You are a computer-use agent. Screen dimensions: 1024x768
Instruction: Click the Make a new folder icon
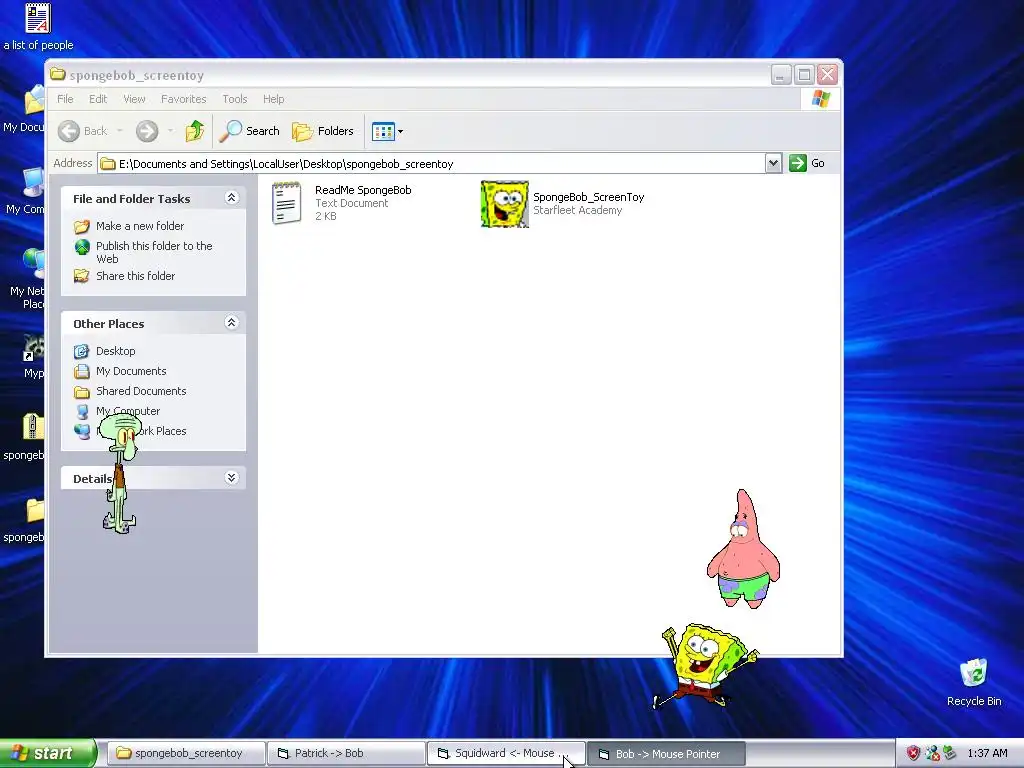[82, 226]
